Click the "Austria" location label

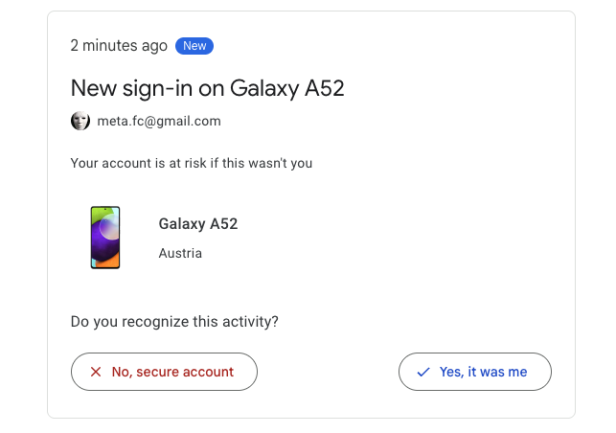[180, 254]
